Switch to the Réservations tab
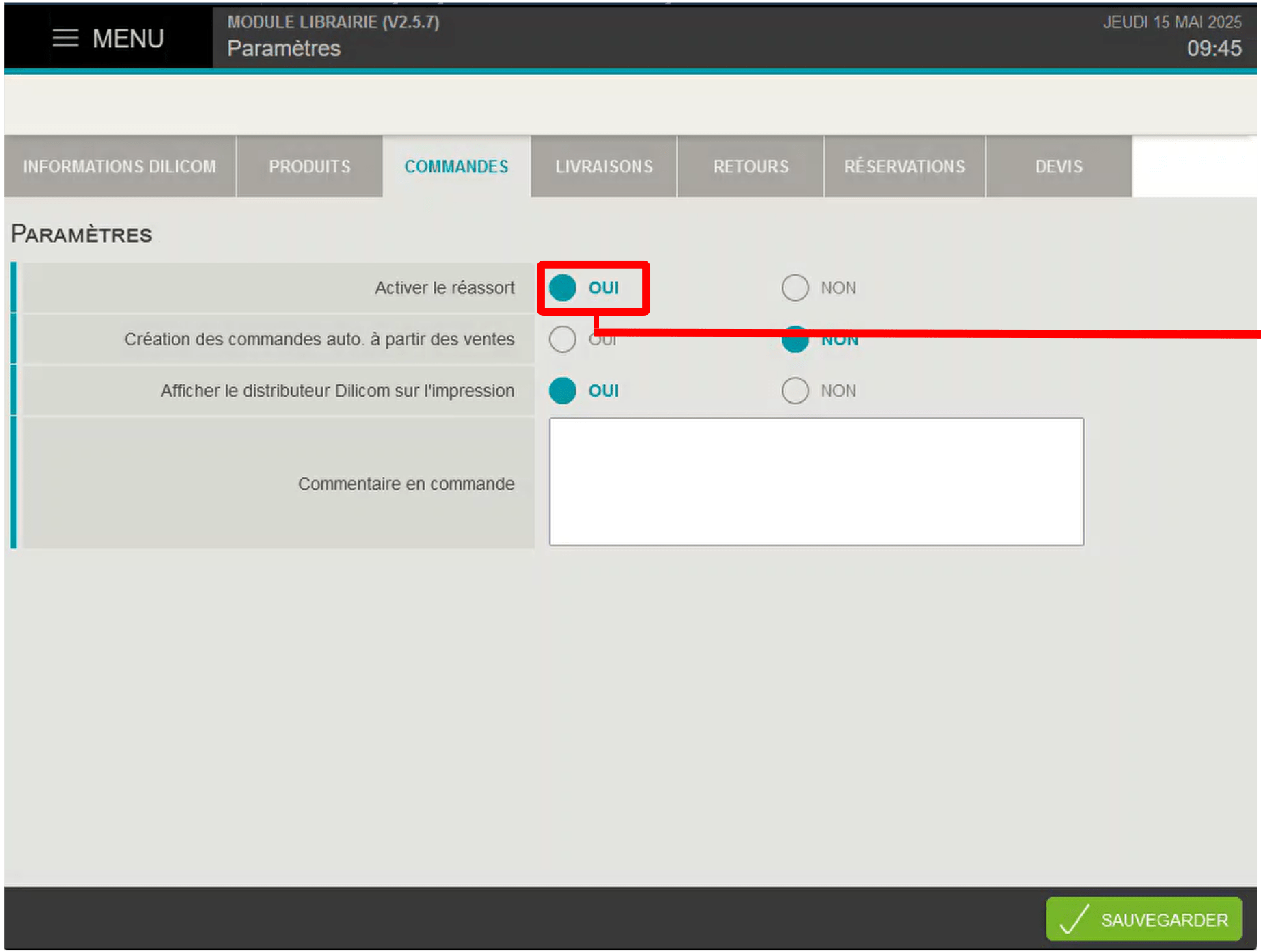1261x952 pixels. 905,166
